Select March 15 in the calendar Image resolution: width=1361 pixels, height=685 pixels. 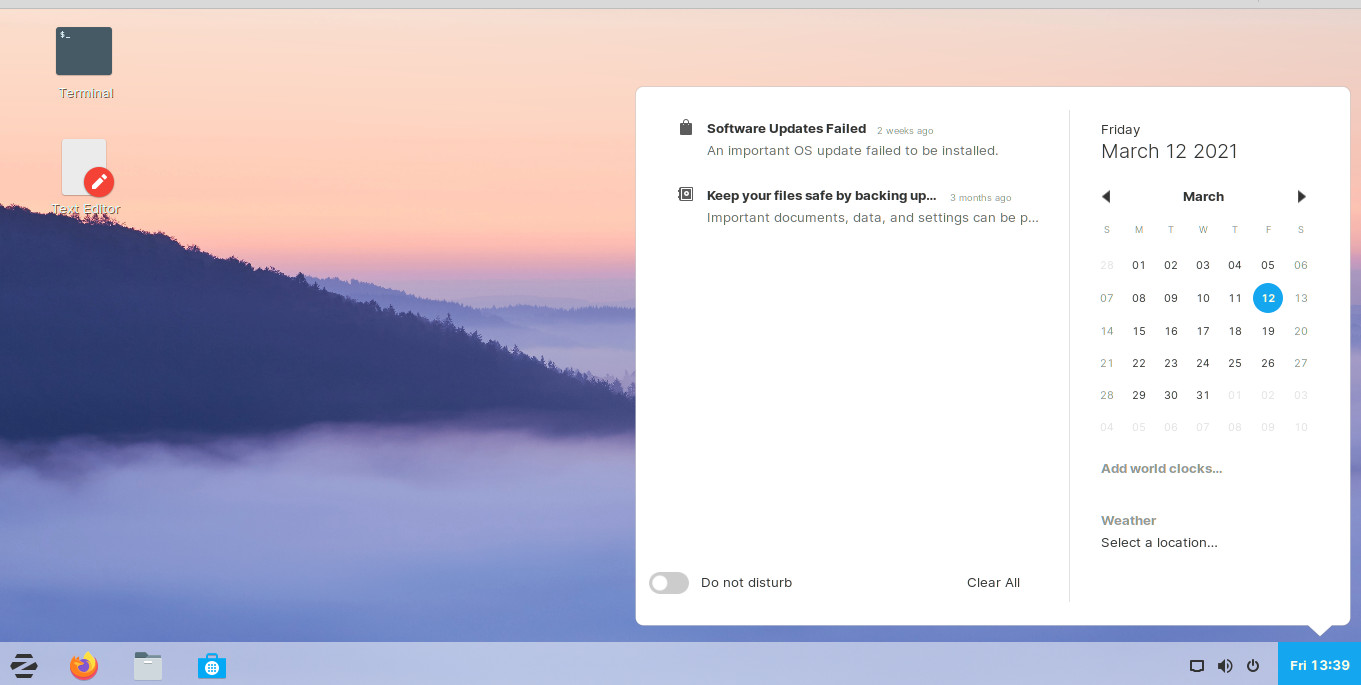1139,331
